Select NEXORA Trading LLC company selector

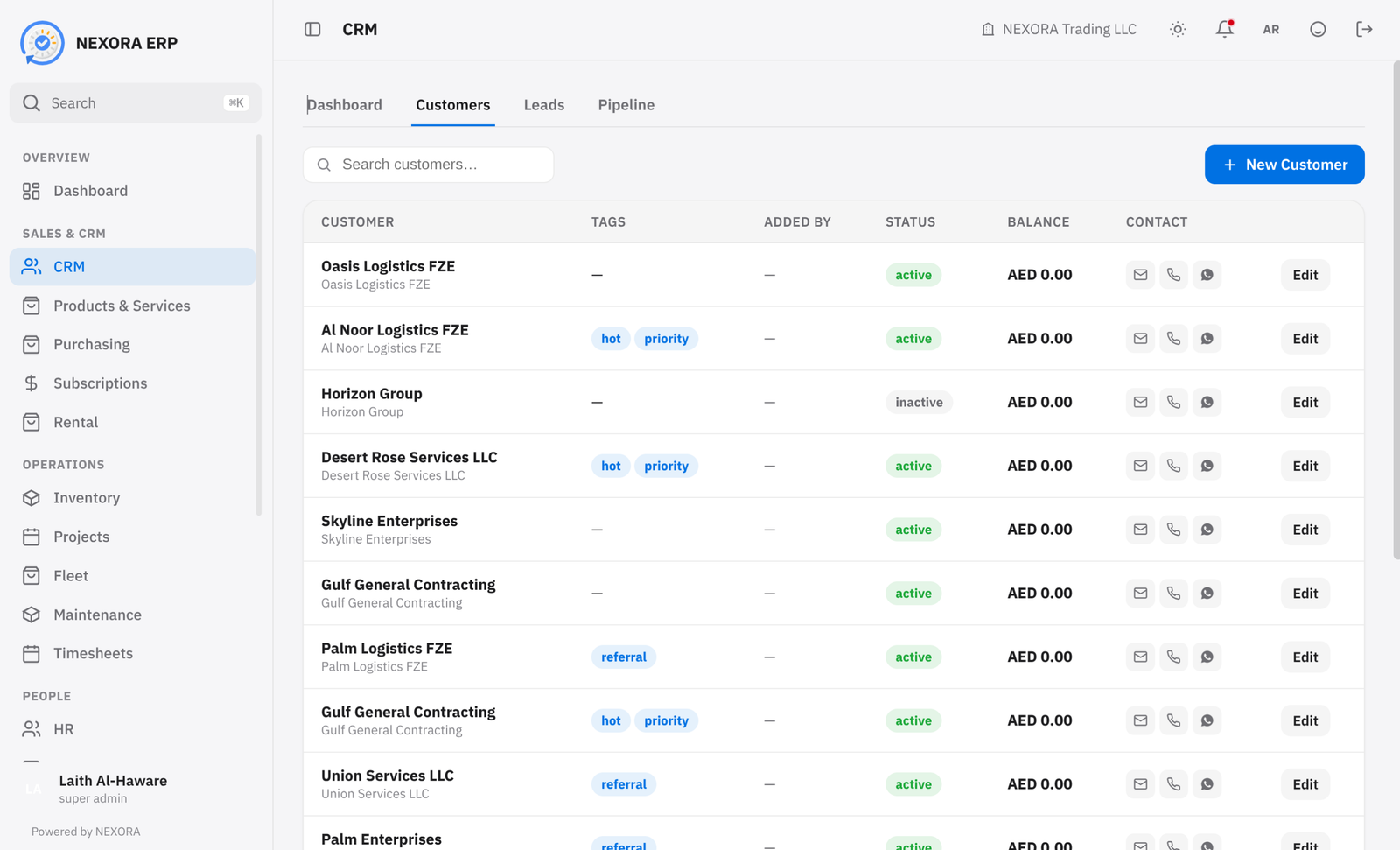point(1059,29)
